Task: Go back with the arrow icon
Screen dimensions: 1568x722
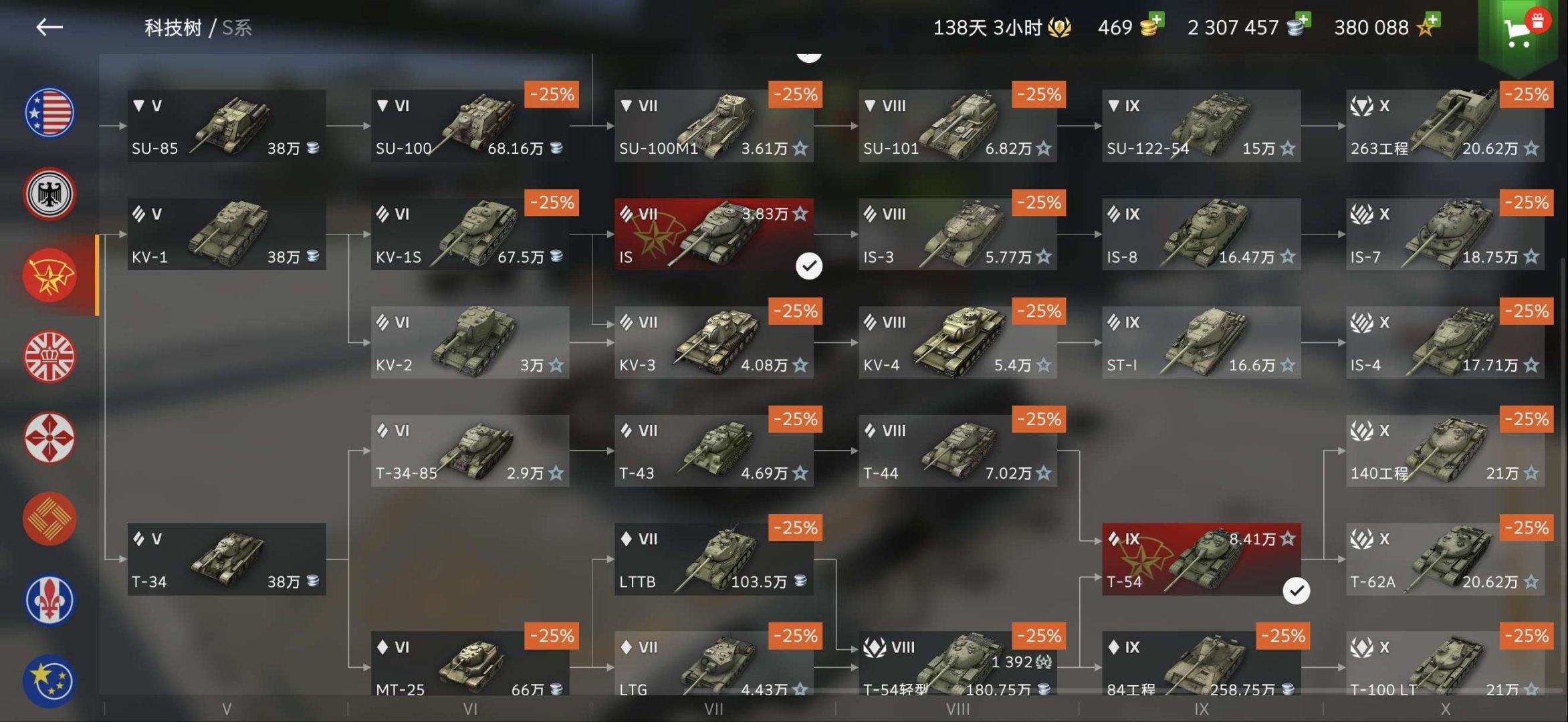Action: (49, 27)
